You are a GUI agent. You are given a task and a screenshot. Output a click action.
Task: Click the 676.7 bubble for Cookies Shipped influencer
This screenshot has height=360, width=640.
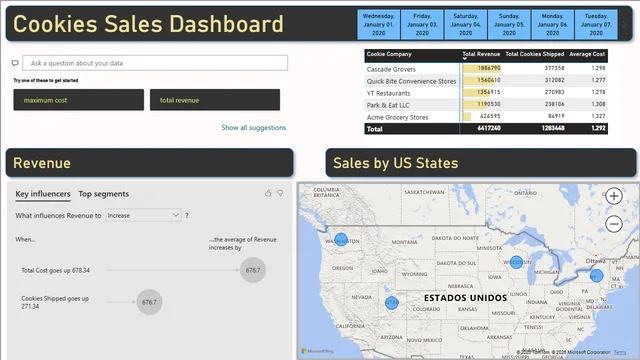tap(149, 302)
